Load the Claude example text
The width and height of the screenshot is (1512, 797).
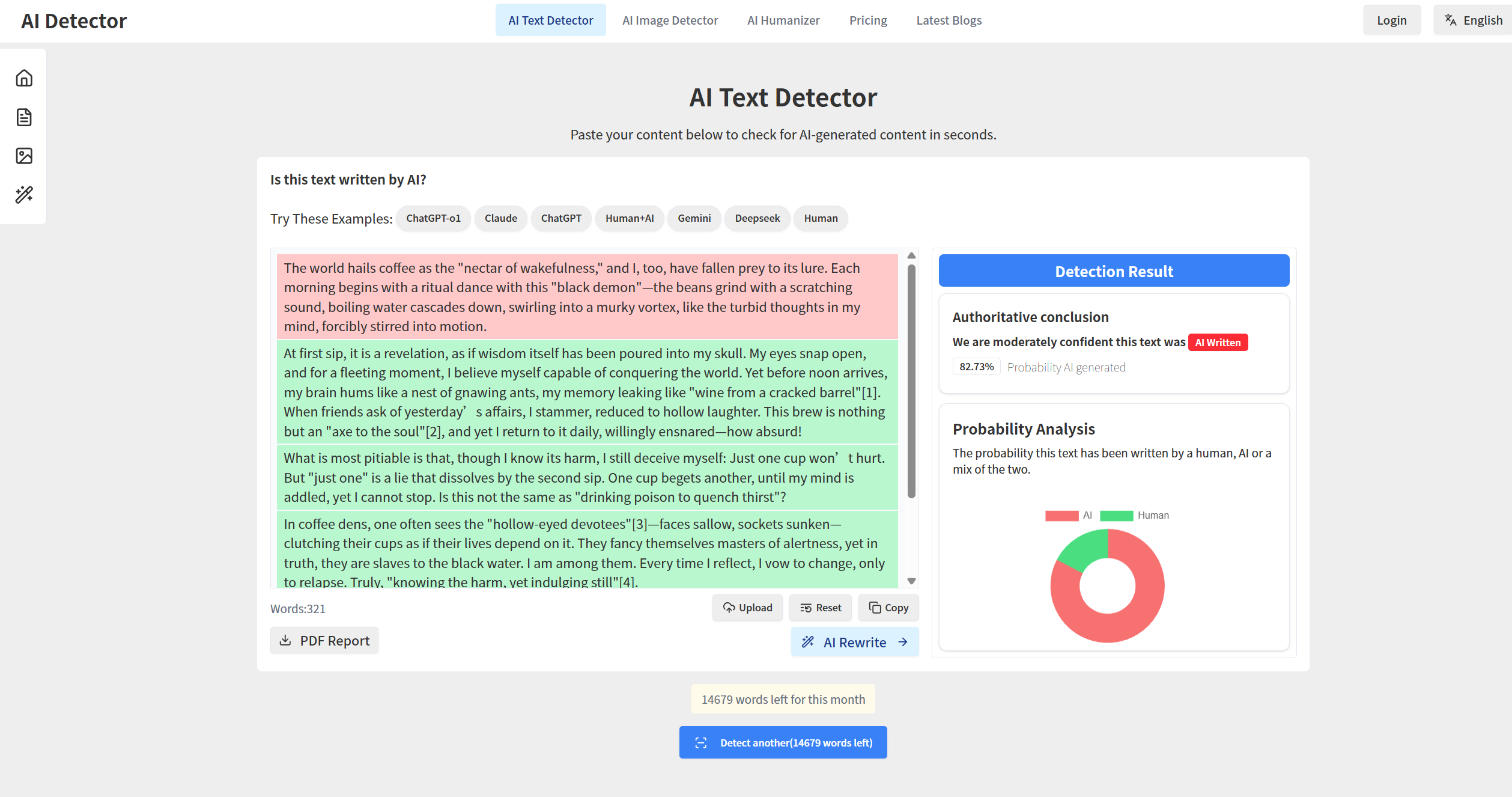coord(500,218)
